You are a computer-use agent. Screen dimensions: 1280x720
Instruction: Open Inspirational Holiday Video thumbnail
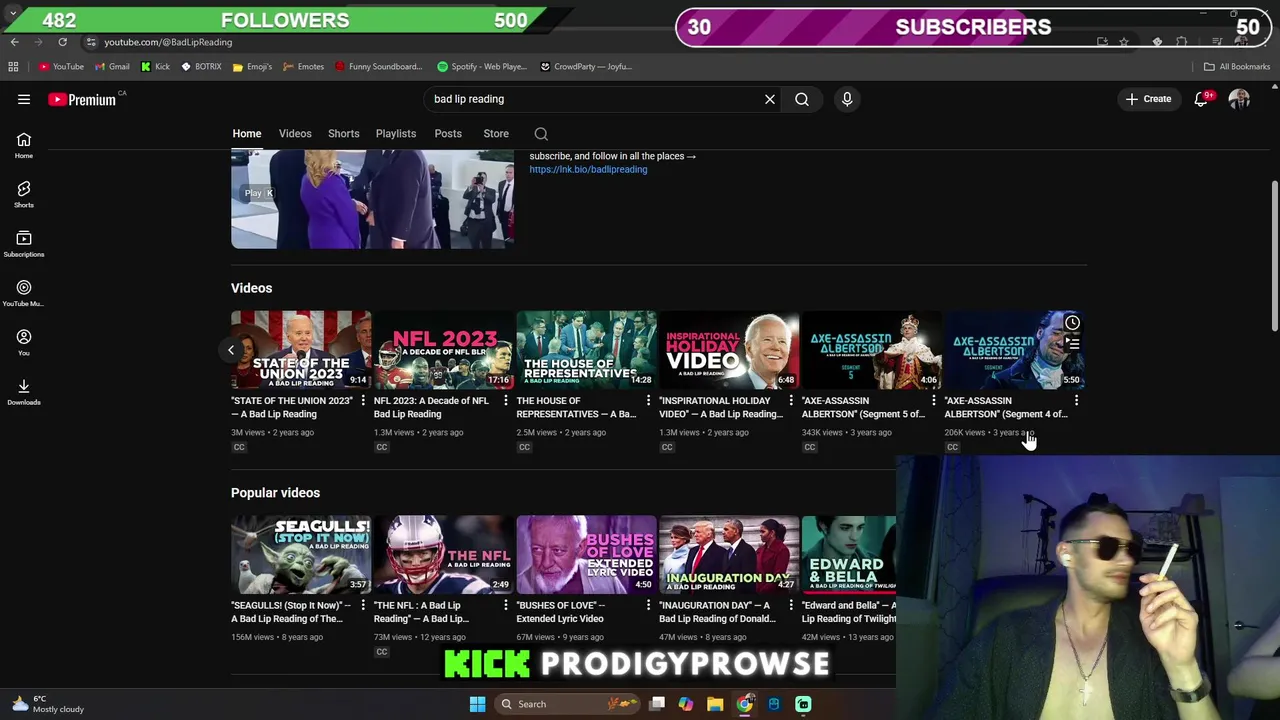click(x=729, y=349)
